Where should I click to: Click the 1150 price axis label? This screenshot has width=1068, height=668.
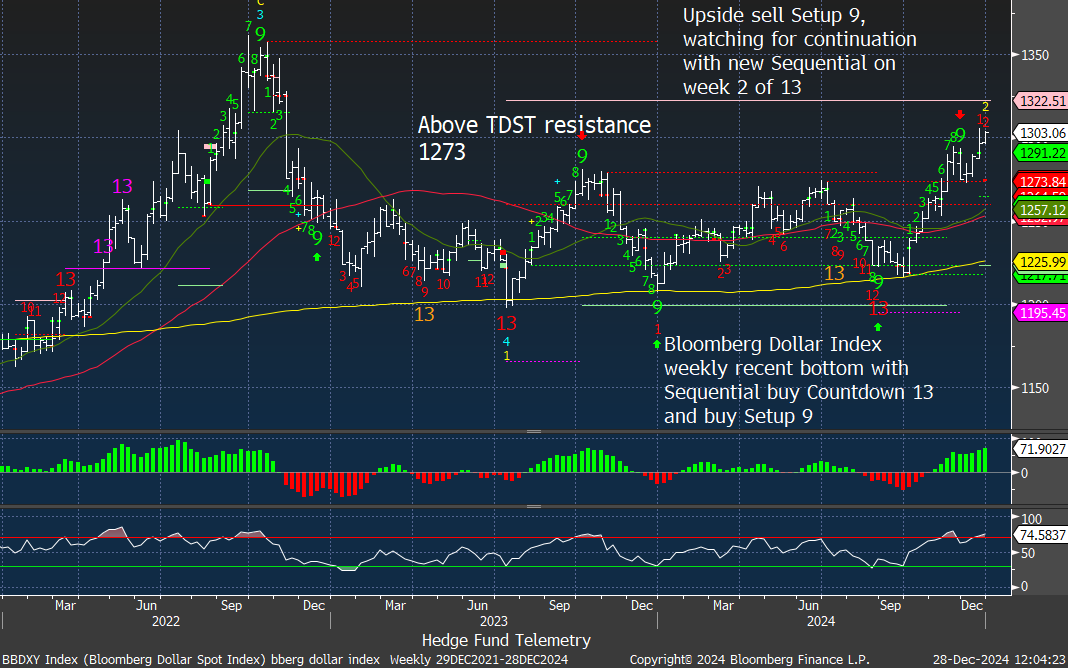[x=1035, y=388]
